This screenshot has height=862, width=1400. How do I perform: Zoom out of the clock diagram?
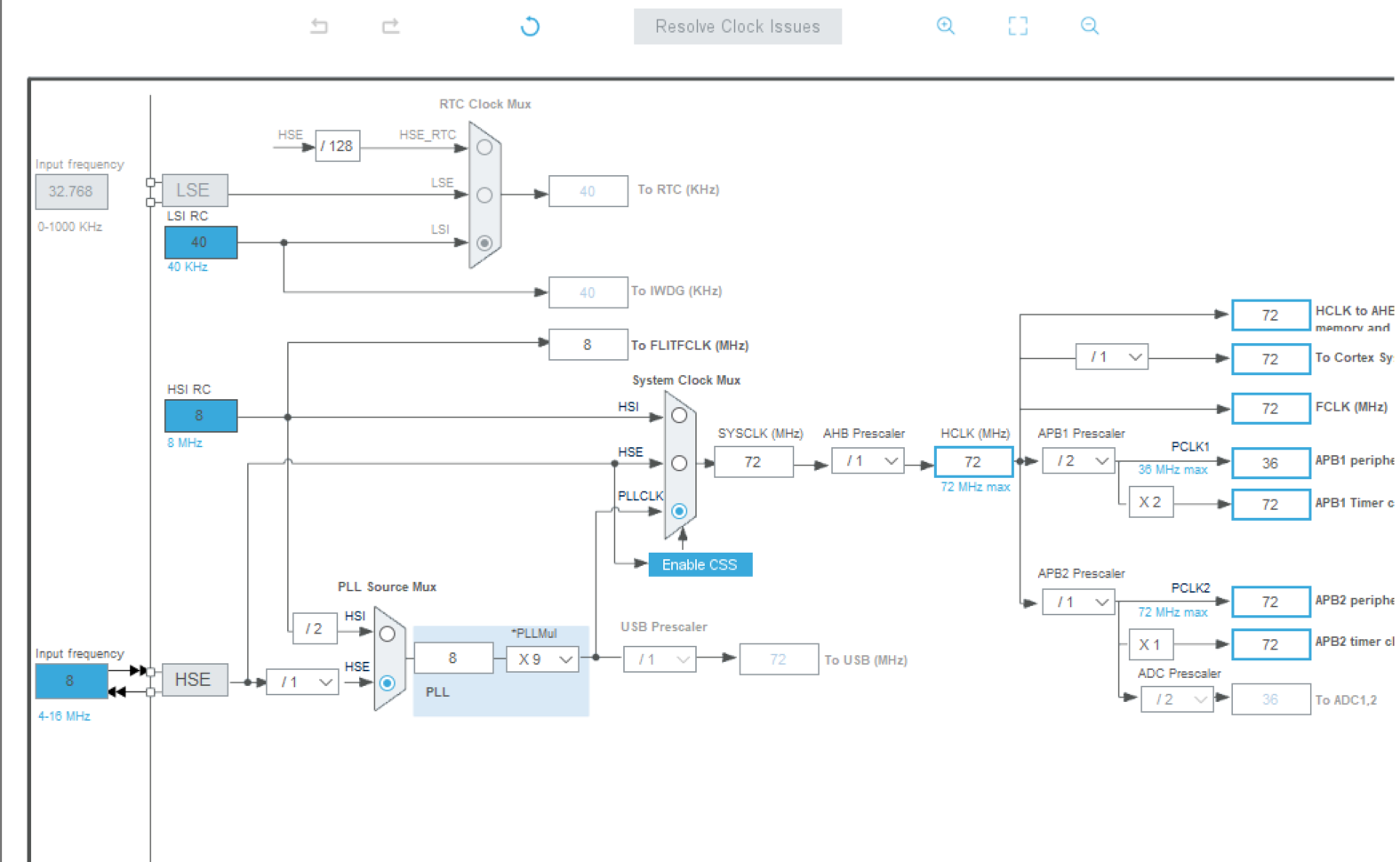pyautogui.click(x=1090, y=26)
